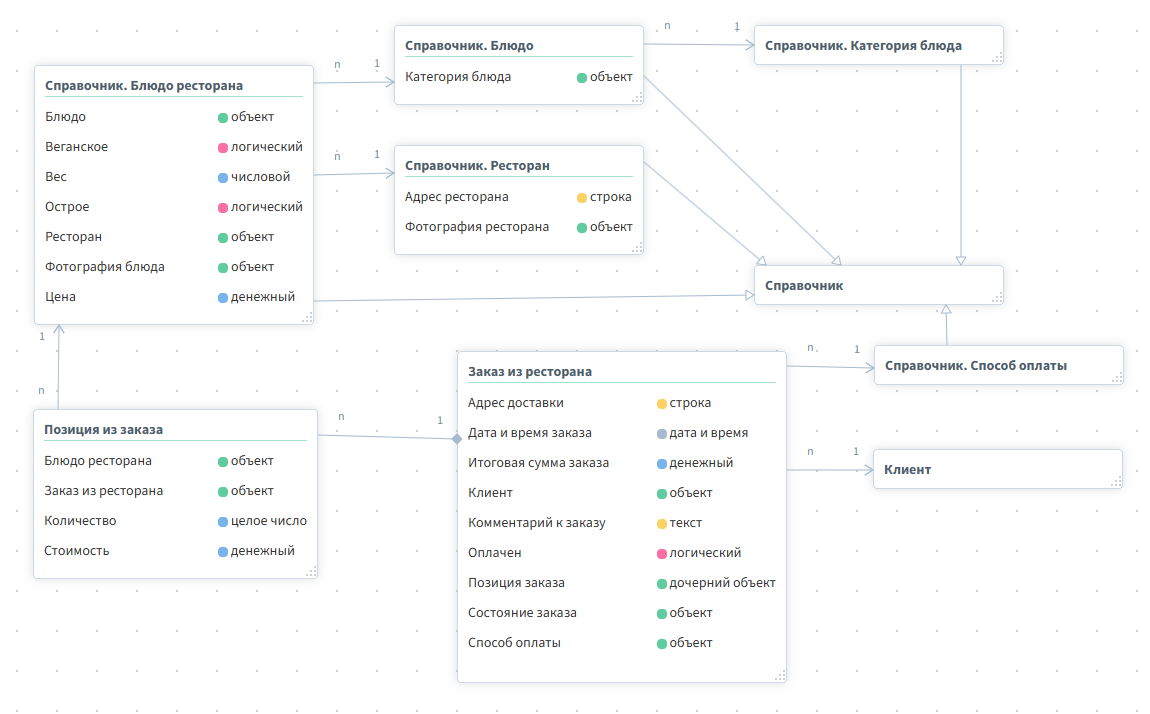The image size is (1150, 714).
Task: Click "Фотография блюда" attribute row
Action: 105,267
